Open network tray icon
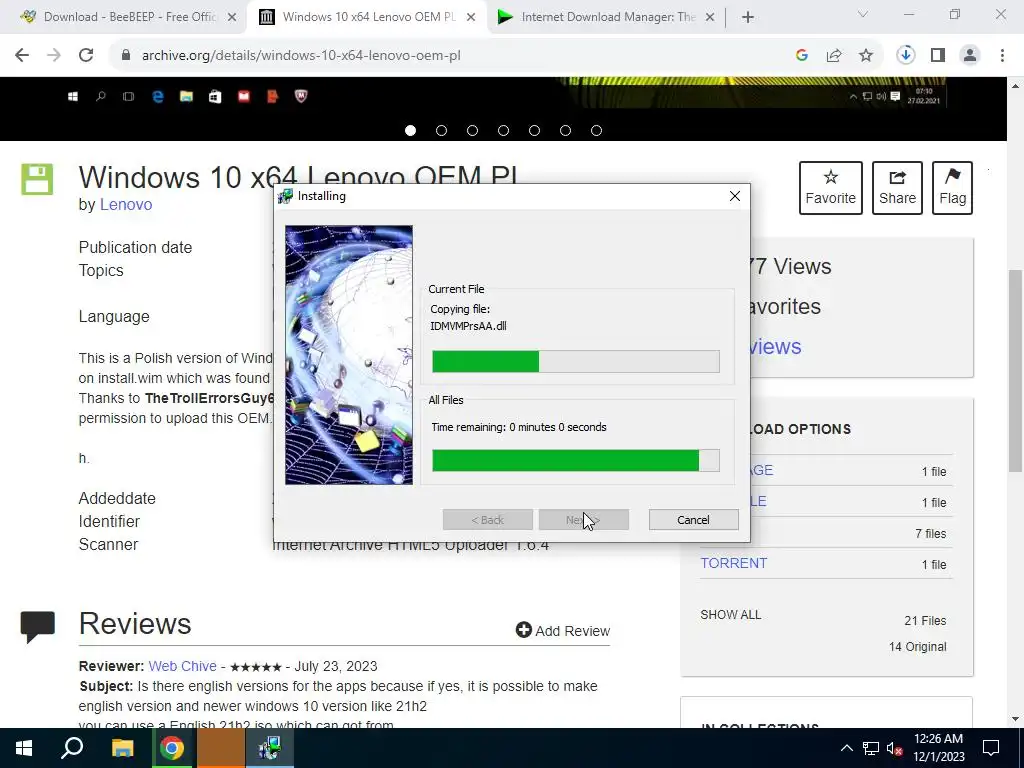1024x768 pixels. tap(871, 748)
